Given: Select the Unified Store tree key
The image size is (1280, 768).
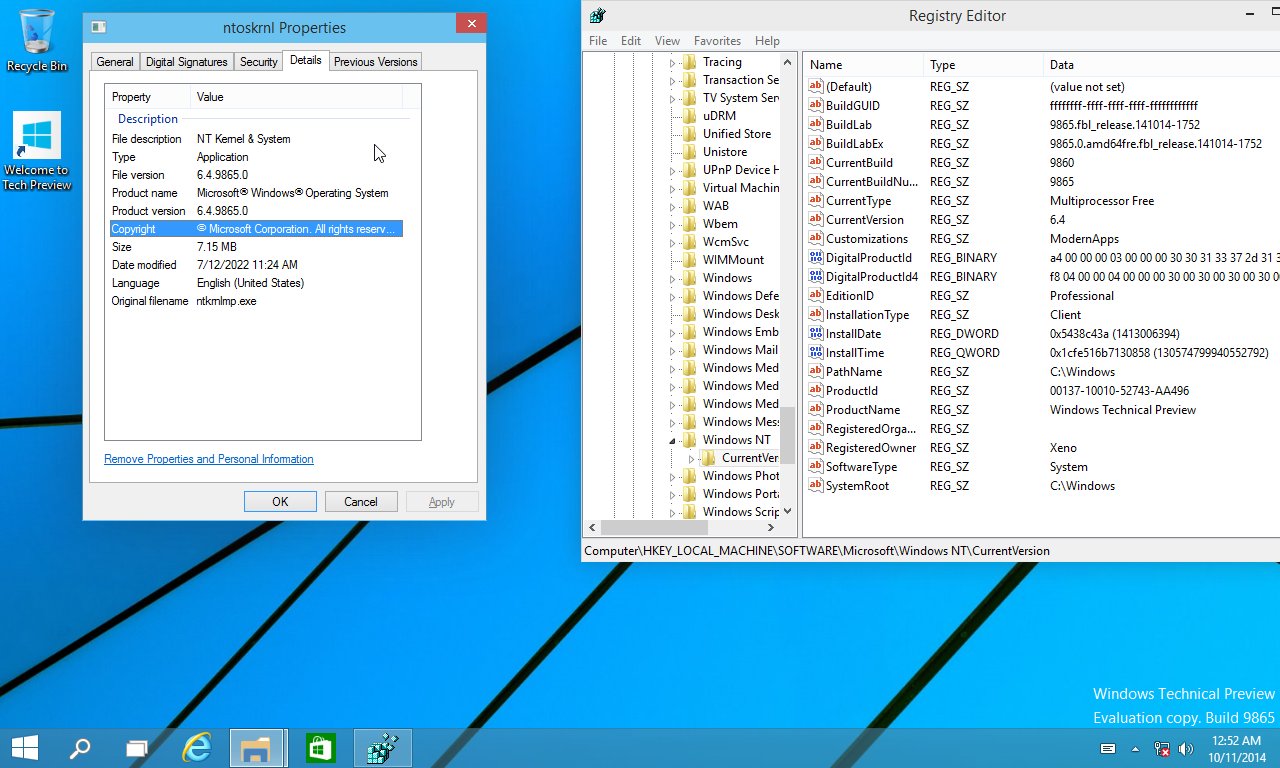Looking at the screenshot, I should (736, 134).
